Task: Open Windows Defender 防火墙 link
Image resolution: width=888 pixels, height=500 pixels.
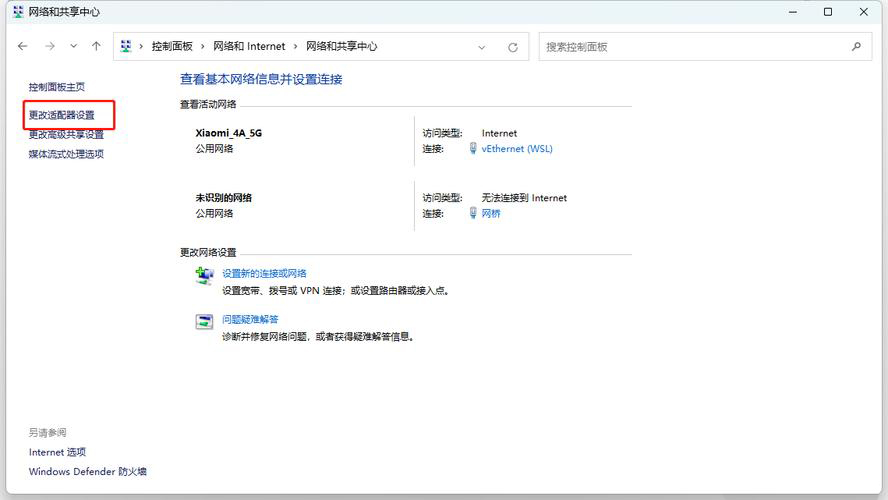Action: (88, 471)
